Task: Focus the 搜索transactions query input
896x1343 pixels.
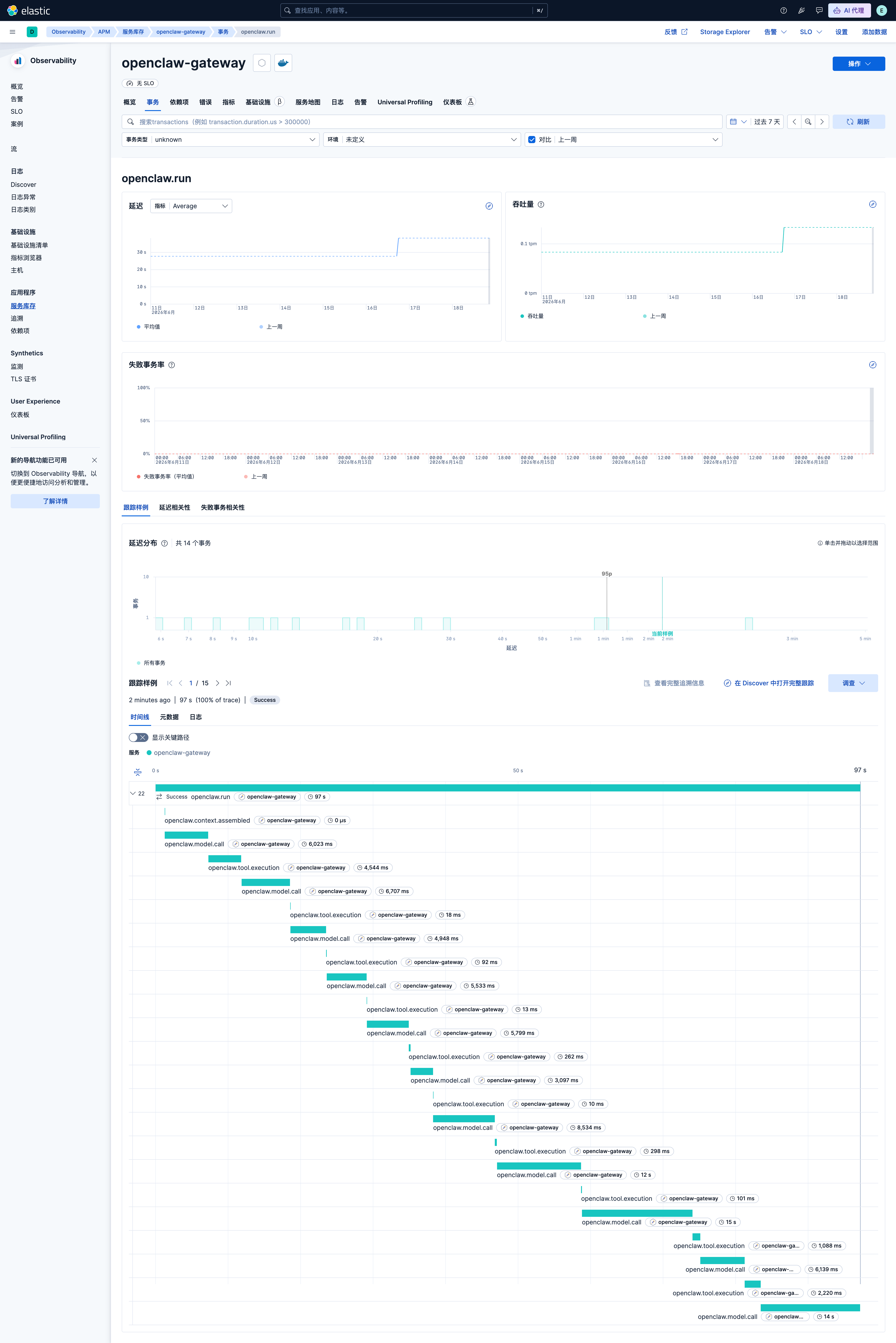Action: click(422, 122)
